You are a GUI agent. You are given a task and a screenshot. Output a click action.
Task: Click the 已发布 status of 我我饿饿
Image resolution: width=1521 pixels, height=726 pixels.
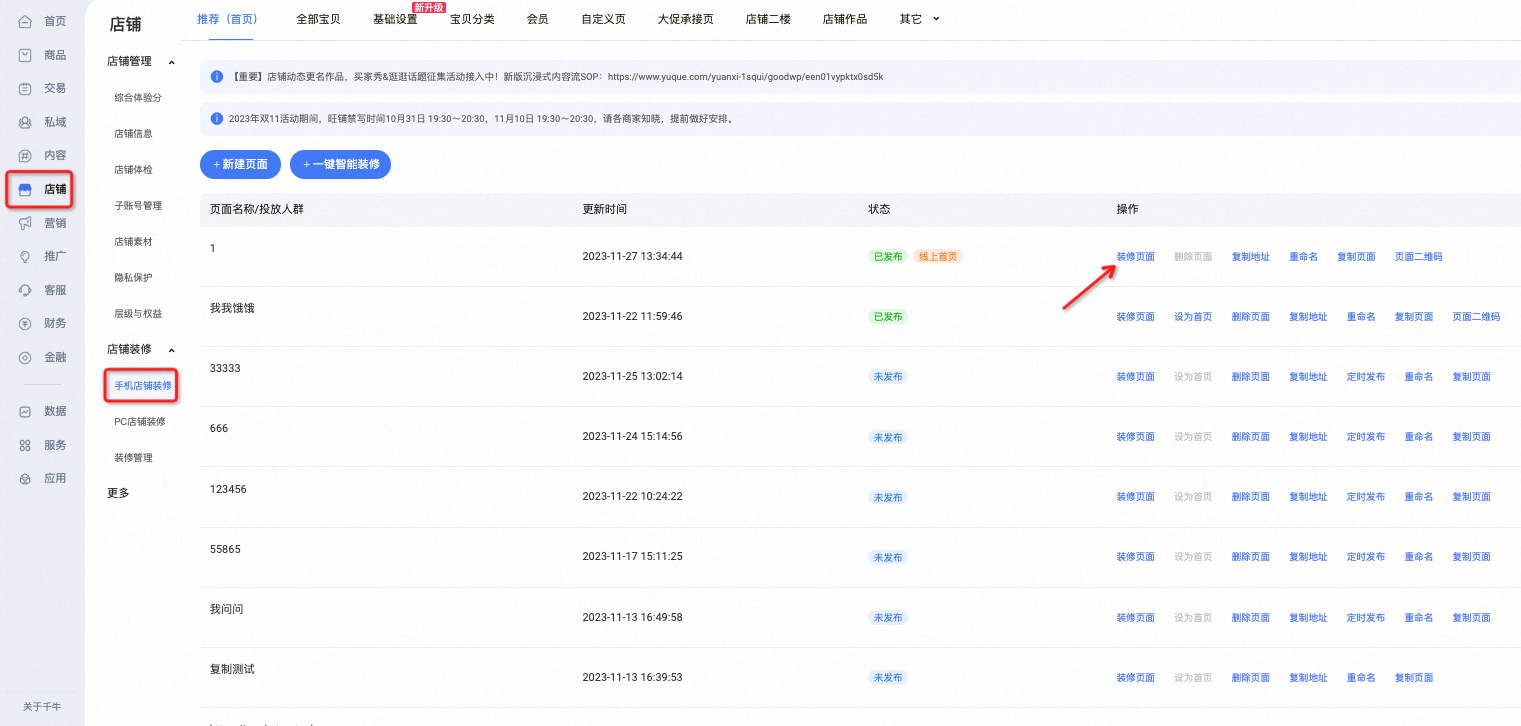pos(888,317)
